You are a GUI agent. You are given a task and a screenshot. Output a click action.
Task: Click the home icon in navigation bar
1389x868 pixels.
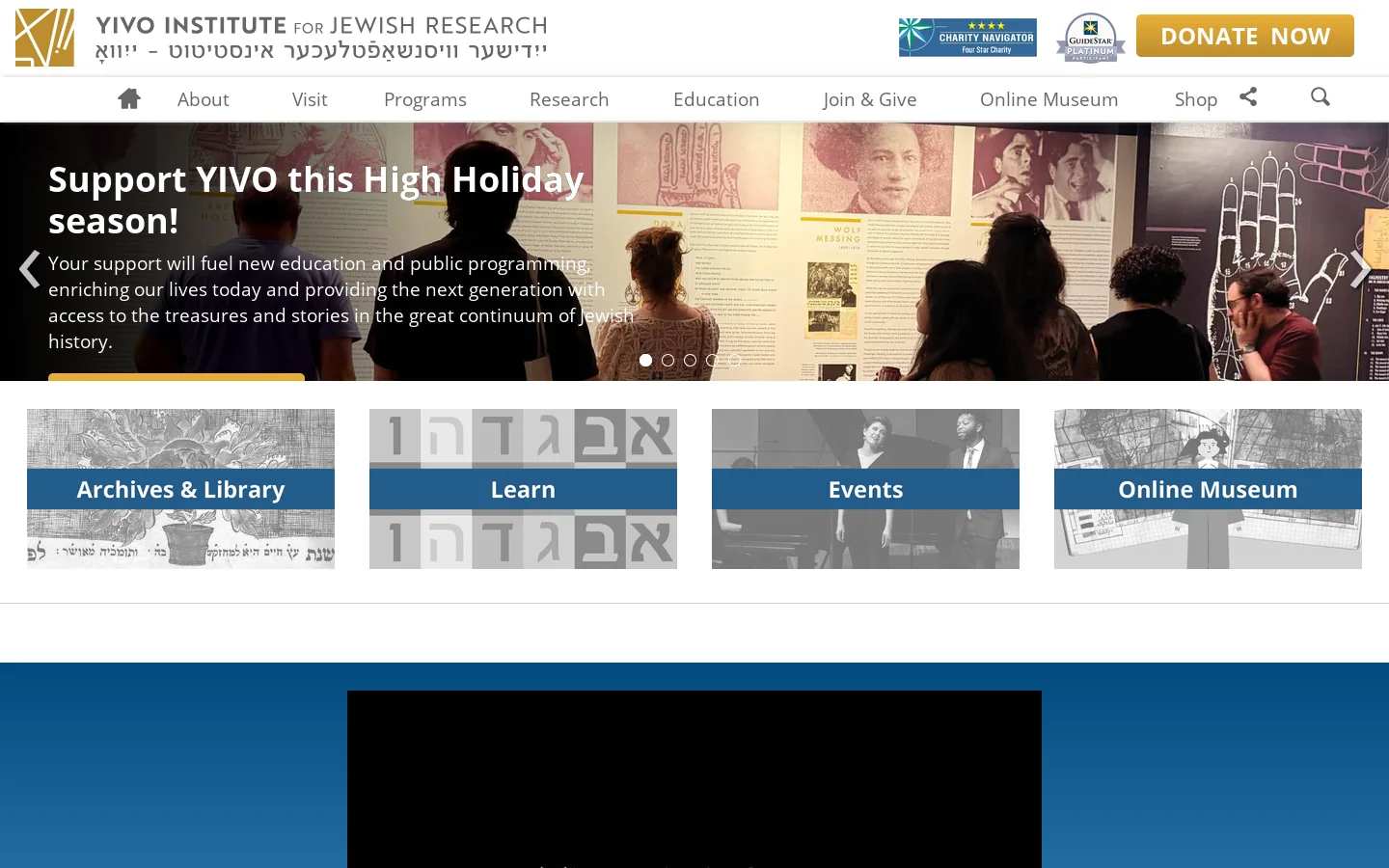129,98
